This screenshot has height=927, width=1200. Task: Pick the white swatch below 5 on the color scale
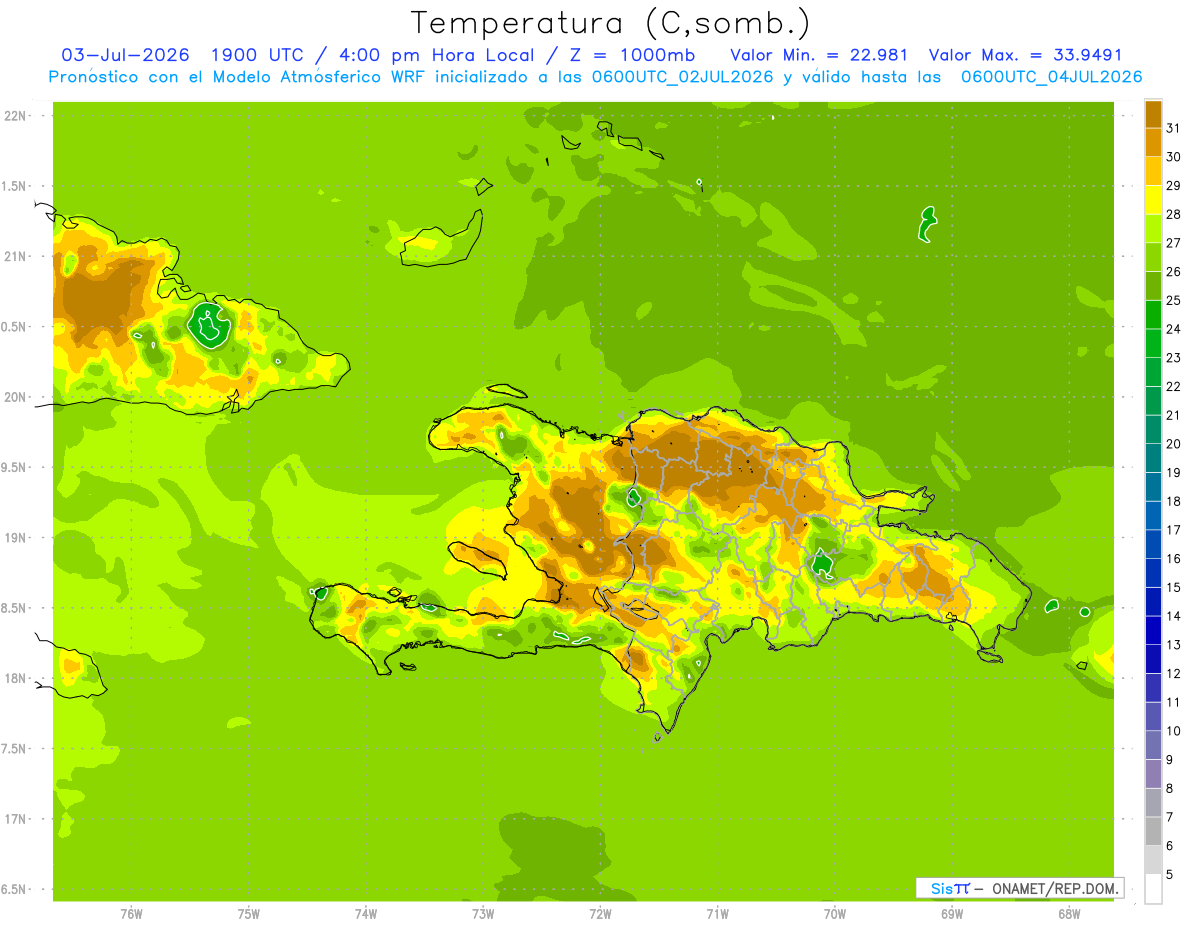click(x=1153, y=889)
